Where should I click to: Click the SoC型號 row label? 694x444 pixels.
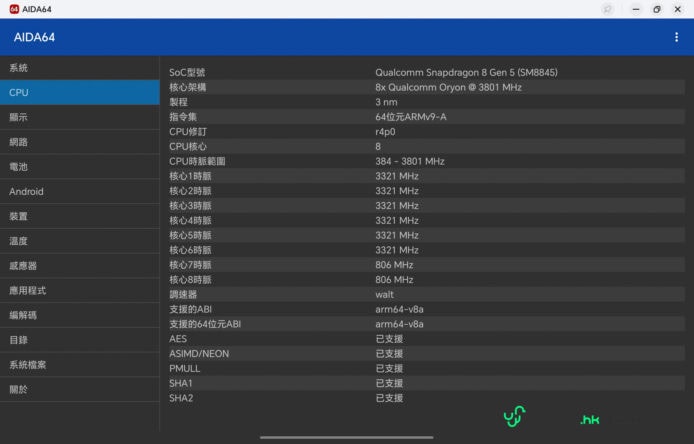[x=187, y=72]
